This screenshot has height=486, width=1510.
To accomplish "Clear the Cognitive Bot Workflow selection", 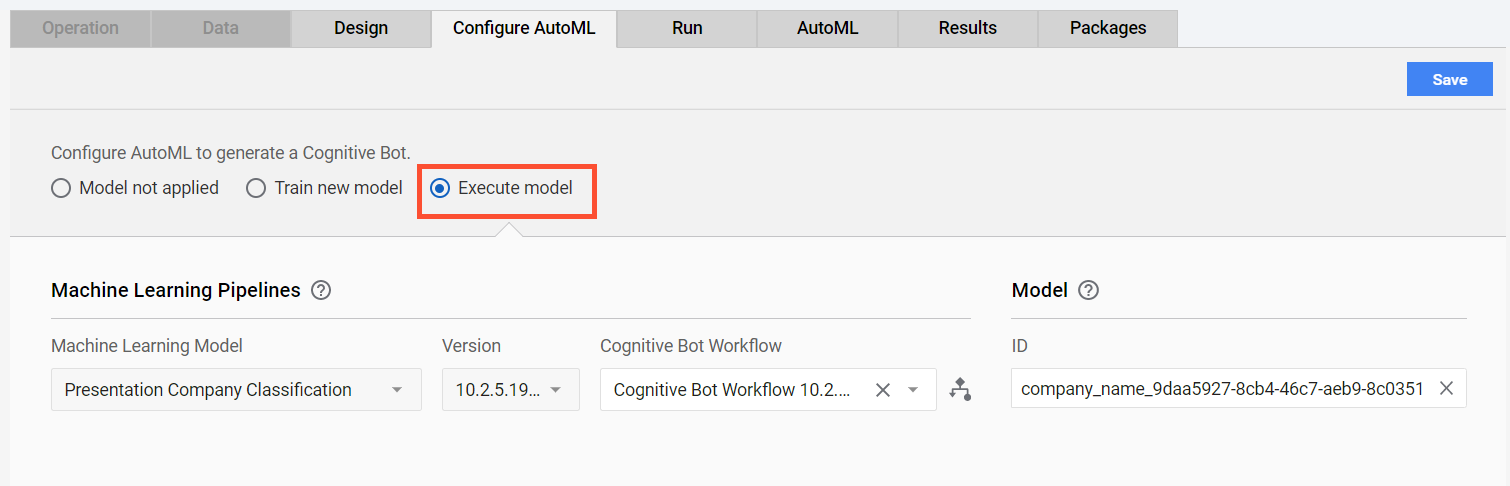I will (883, 390).
